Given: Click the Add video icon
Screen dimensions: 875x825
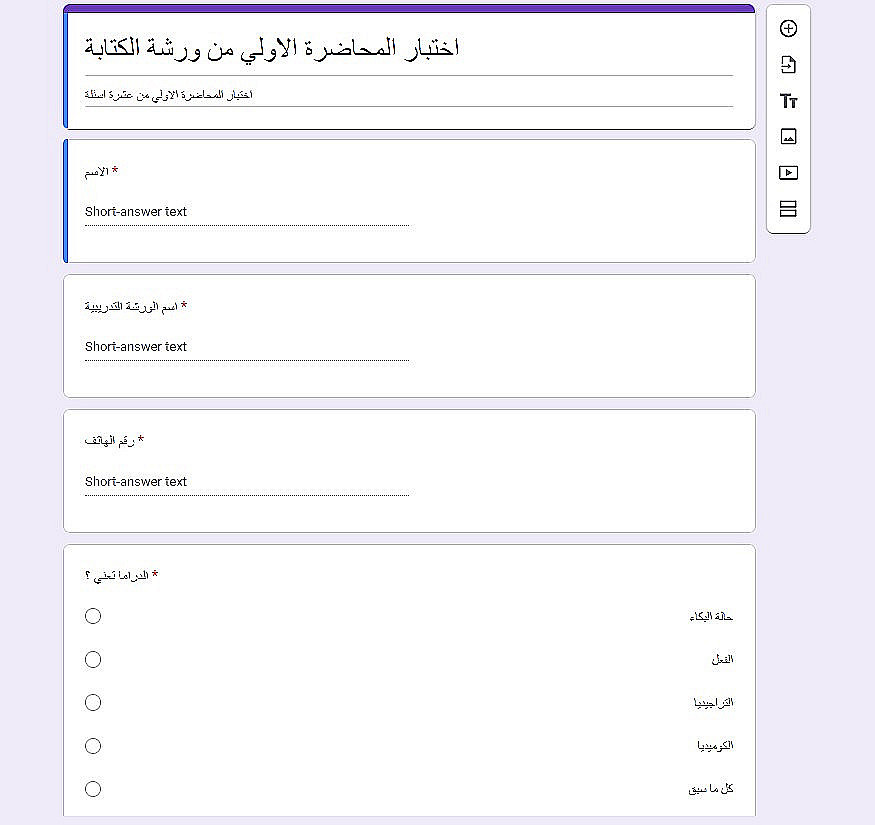Looking at the screenshot, I should pyautogui.click(x=788, y=173).
